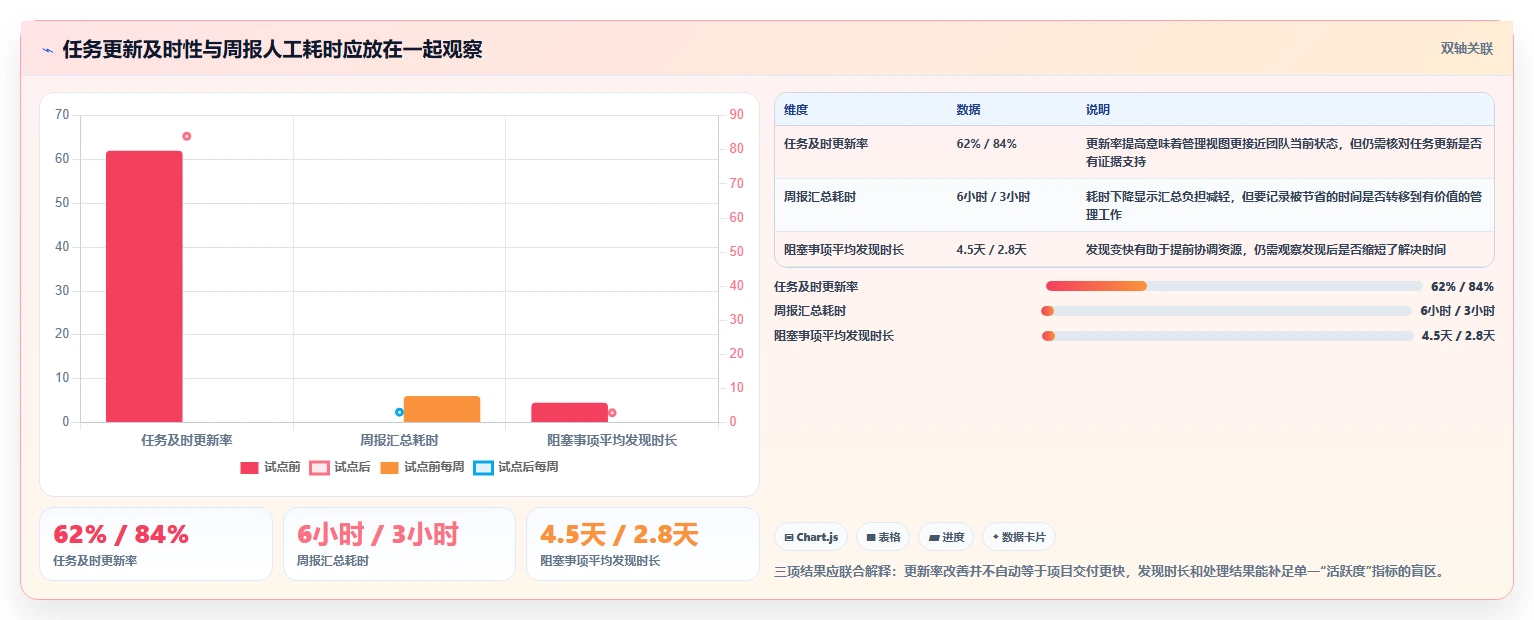Click the 任务及时更新率 progress bar
Screen dimensions: 1534x620
(x=1234, y=286)
